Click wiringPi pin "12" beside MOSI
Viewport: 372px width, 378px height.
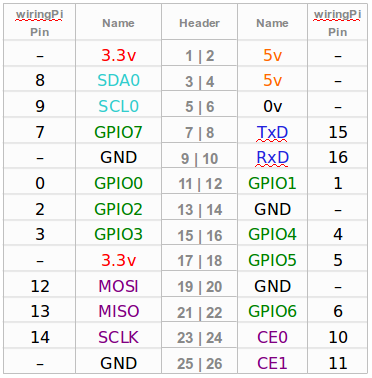[x=40, y=286]
